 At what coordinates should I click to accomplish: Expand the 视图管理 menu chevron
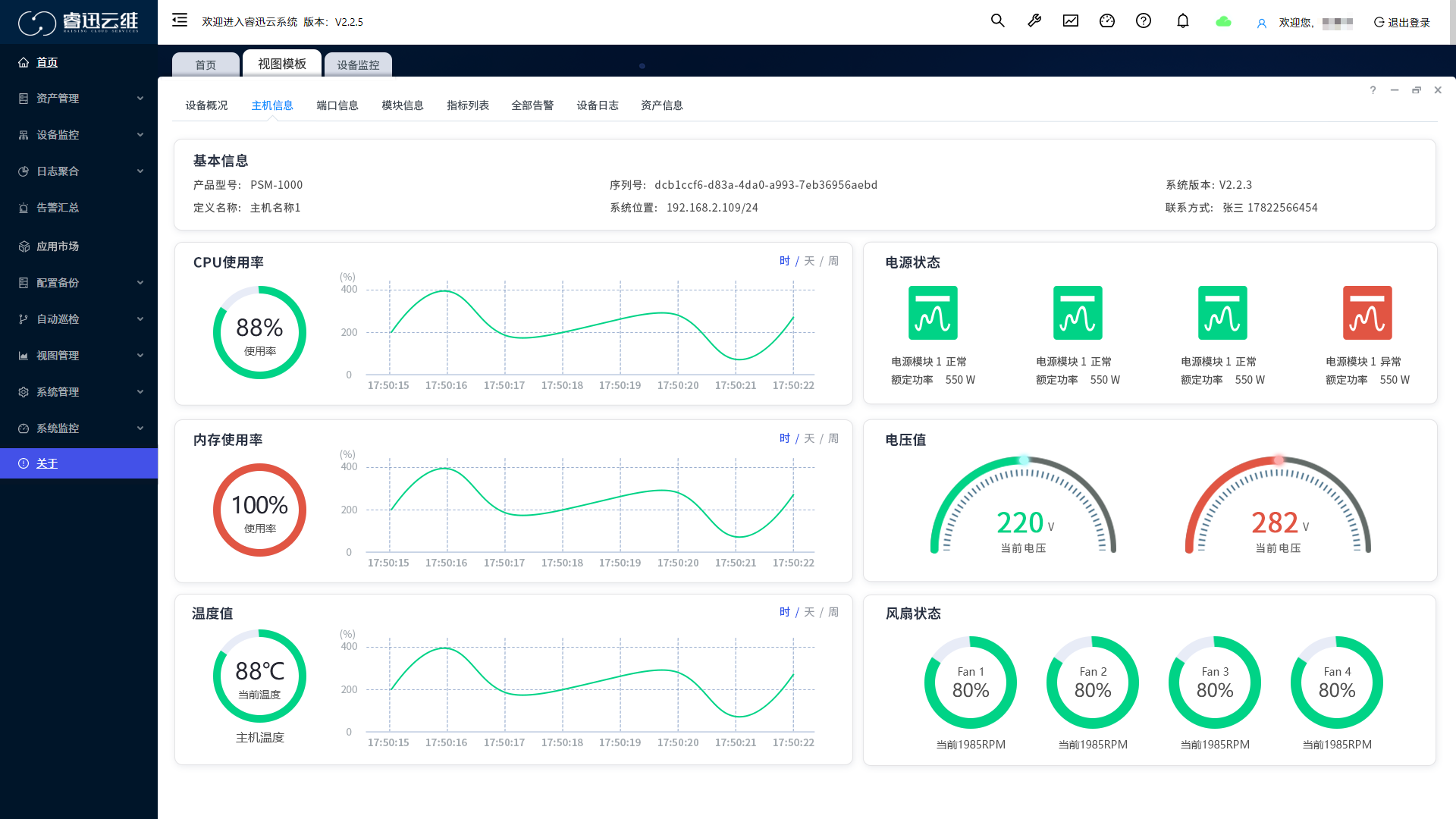pos(140,356)
